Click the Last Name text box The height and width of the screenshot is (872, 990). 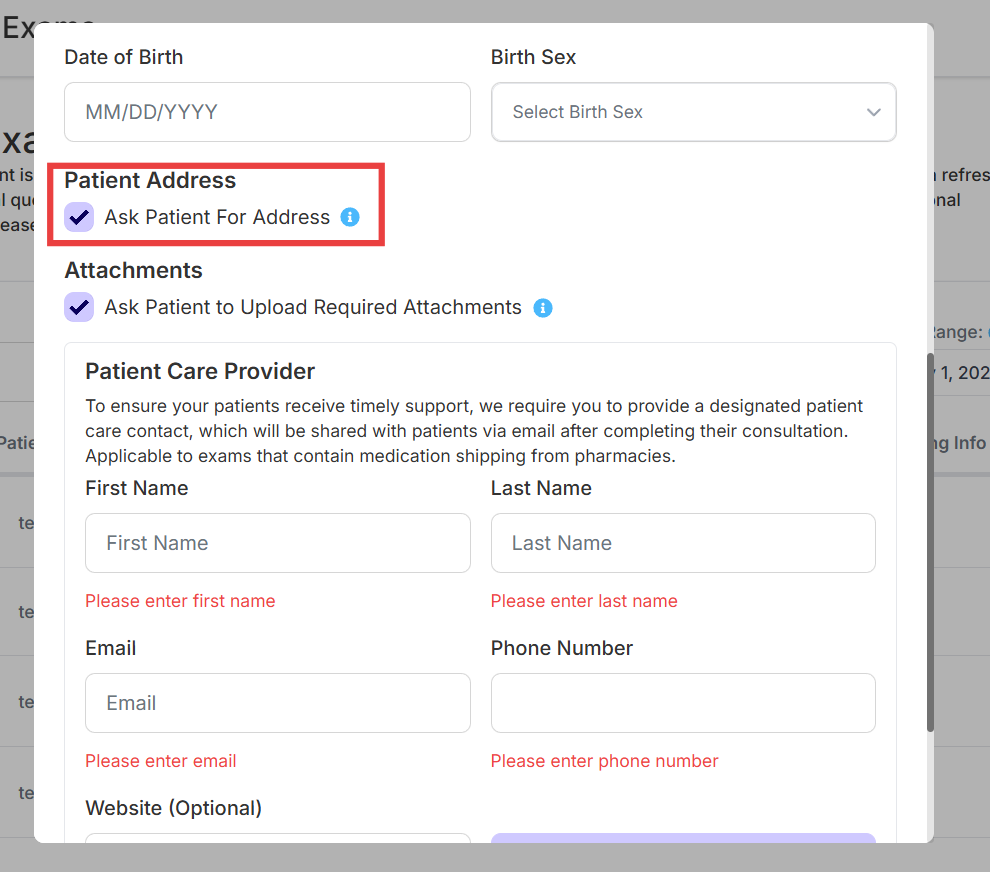tap(683, 543)
